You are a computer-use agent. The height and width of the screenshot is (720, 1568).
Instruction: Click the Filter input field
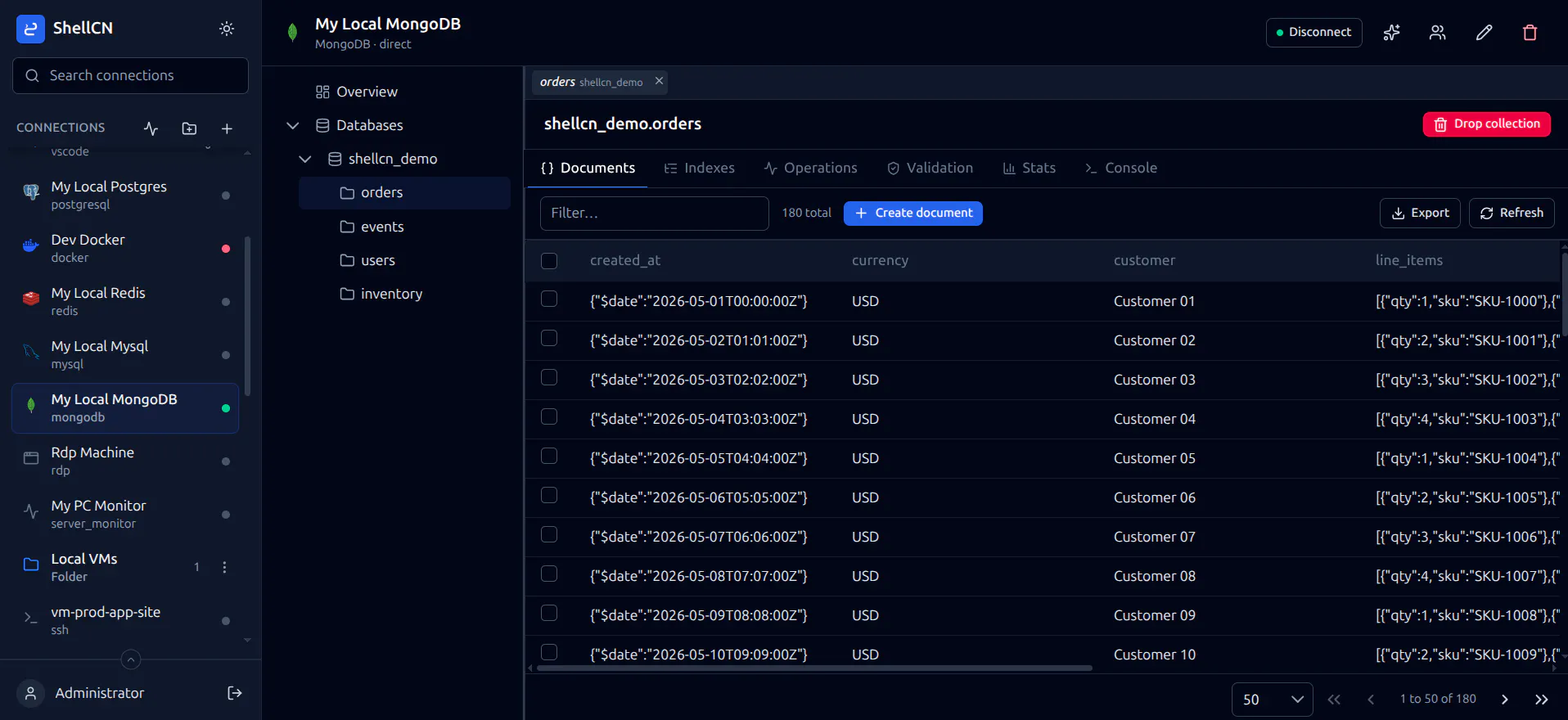click(x=655, y=213)
